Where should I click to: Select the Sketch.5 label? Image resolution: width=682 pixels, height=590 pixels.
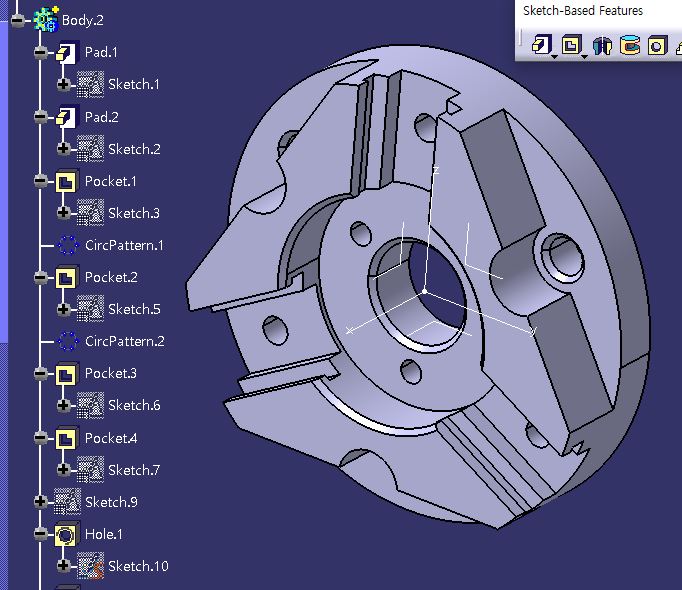click(134, 309)
